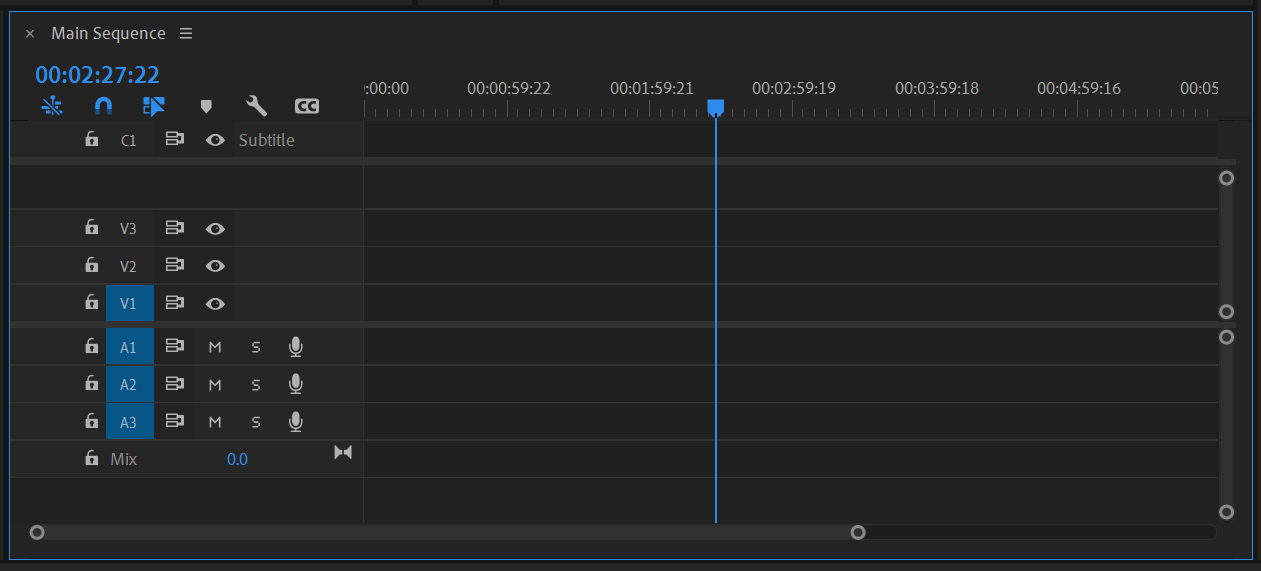Select the Main Sequence tab
Screen dimensions: 1261x571
[x=108, y=33]
